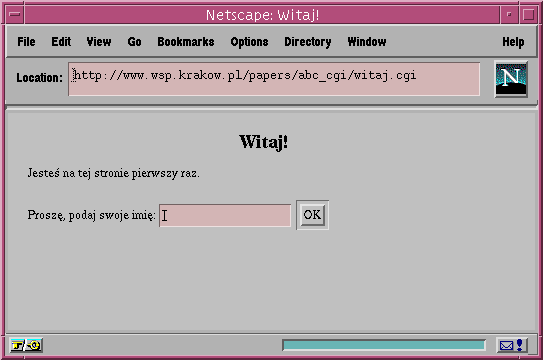Viewport: 543px width, 360px height.
Task: Focus the name input field after imię
Action: point(225,215)
